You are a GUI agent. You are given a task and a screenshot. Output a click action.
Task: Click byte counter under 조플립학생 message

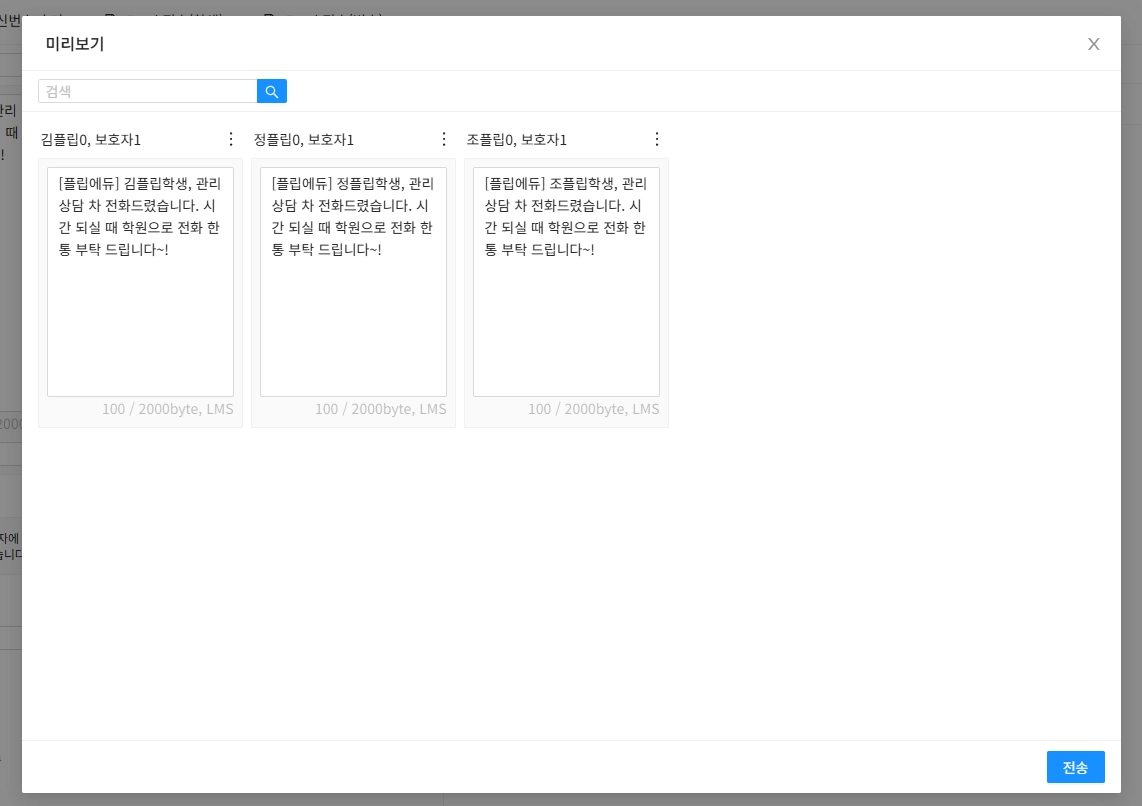click(x=594, y=409)
